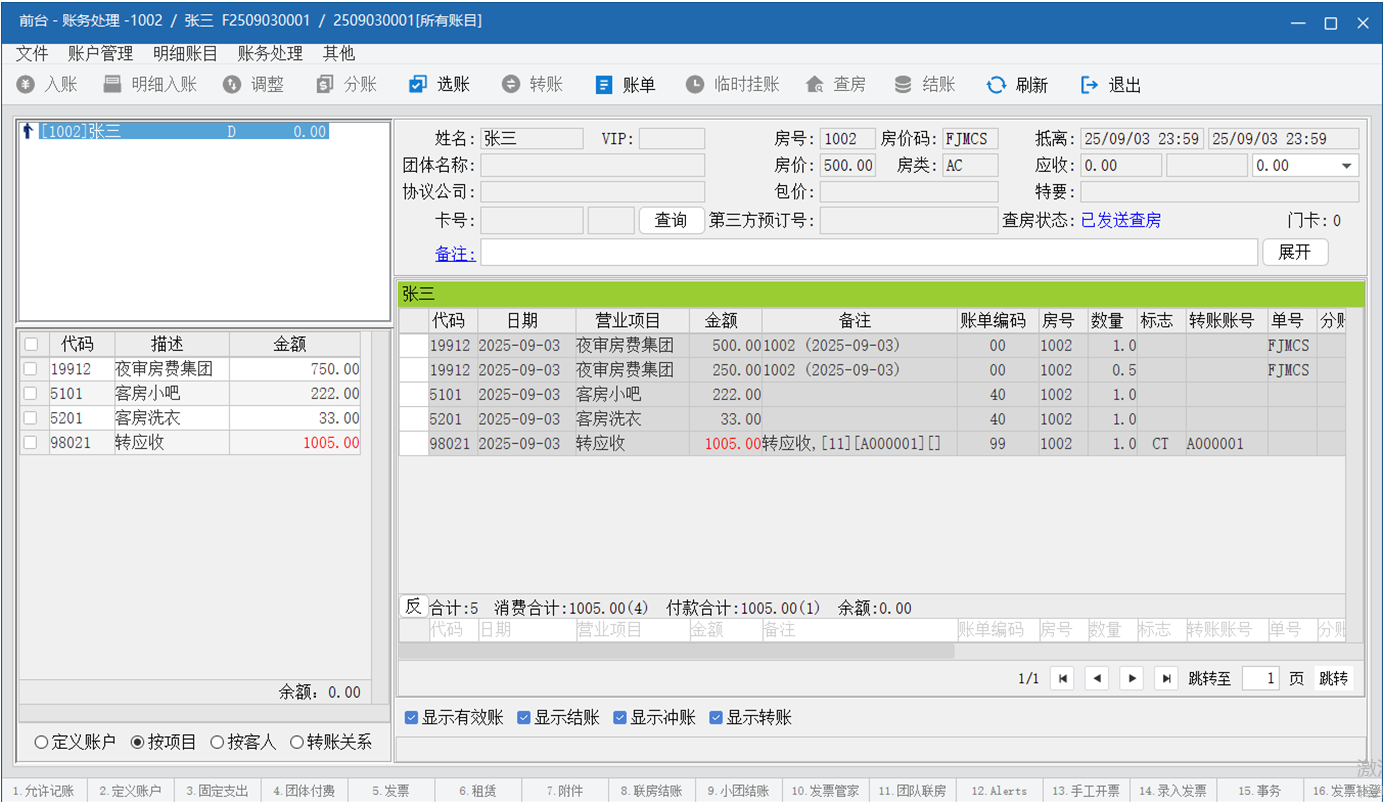Click the 展开 button to expand remarks
Image resolution: width=1383 pixels, height=802 pixels.
1294,252
